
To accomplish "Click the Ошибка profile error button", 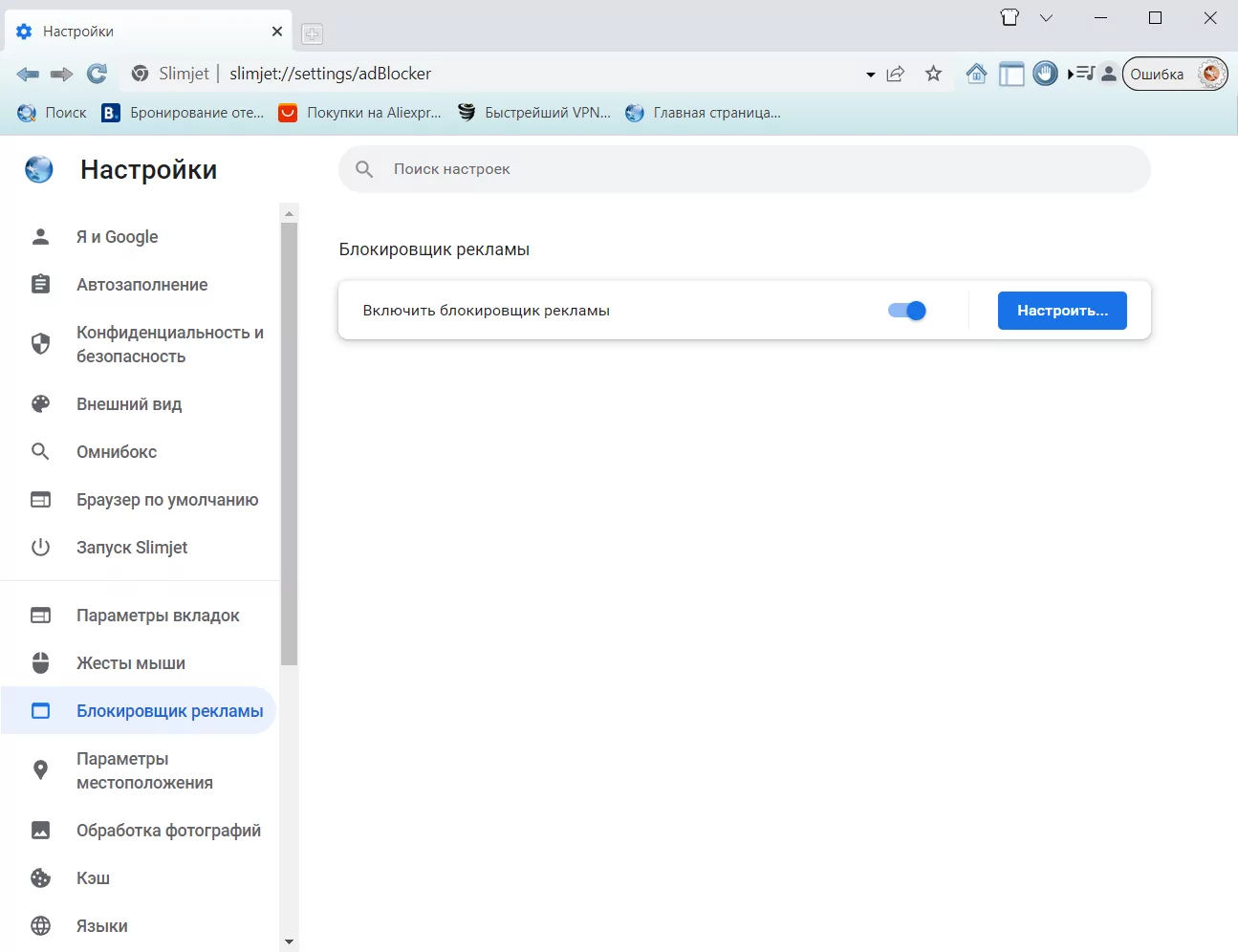I will 1175,74.
